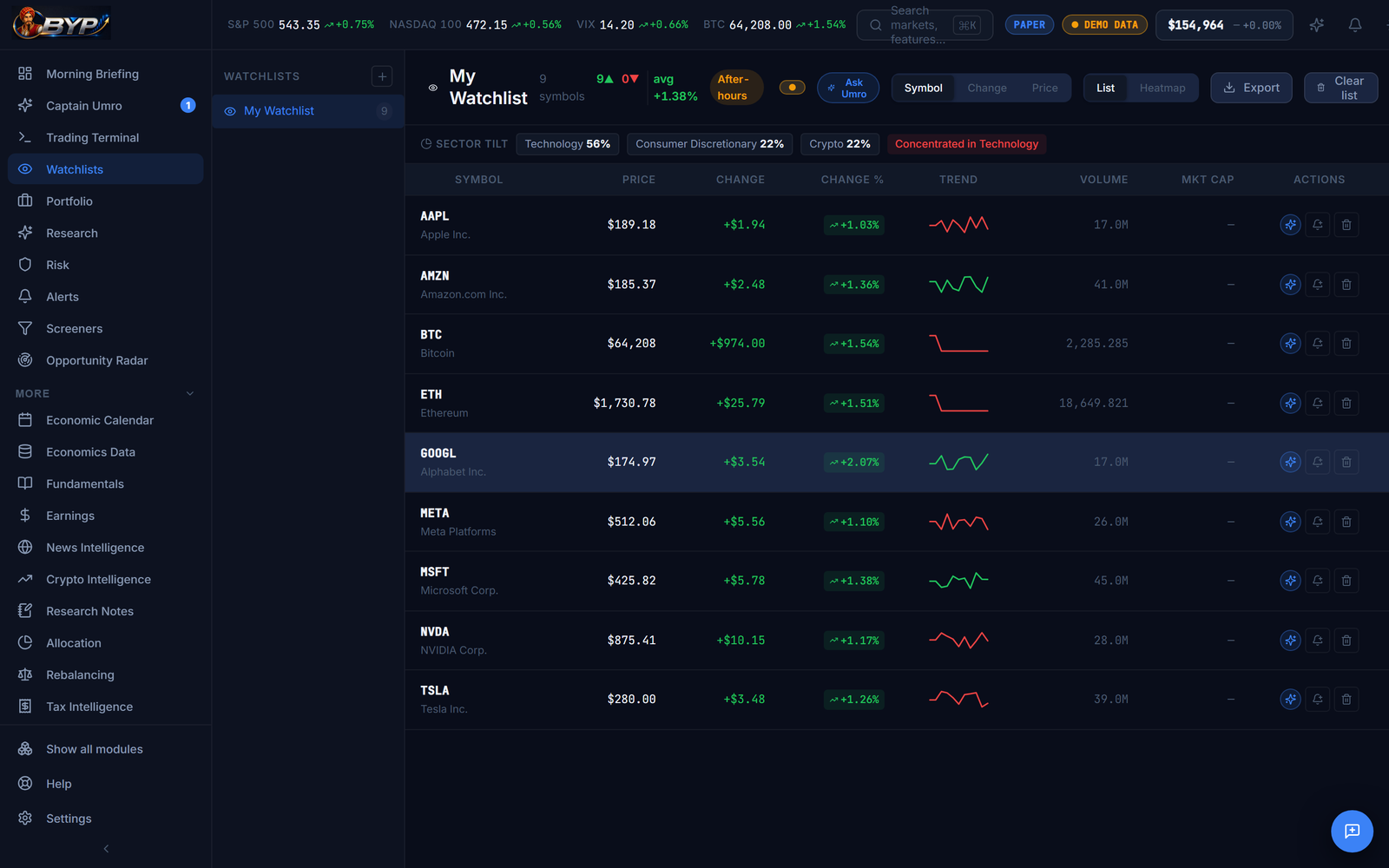Click the Clear list button
Viewport: 1389px width, 868px height.
(x=1340, y=88)
